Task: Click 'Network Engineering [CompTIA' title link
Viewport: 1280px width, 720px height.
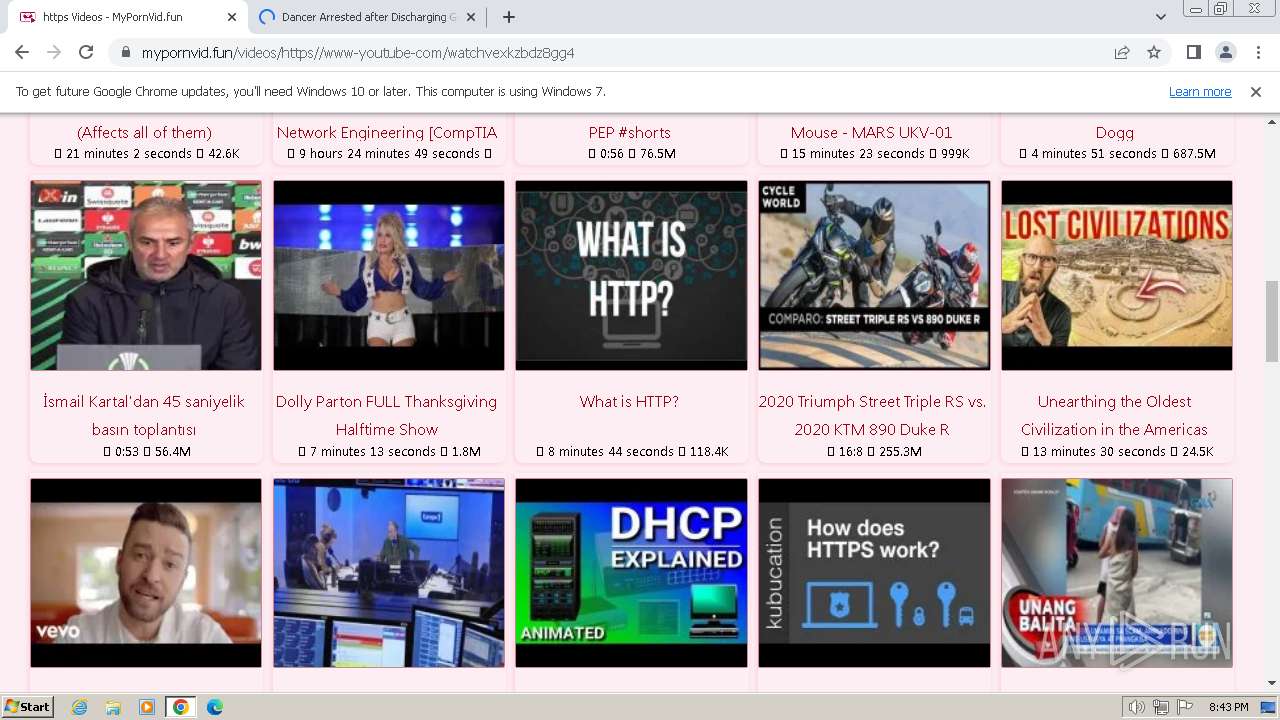Action: tap(387, 133)
